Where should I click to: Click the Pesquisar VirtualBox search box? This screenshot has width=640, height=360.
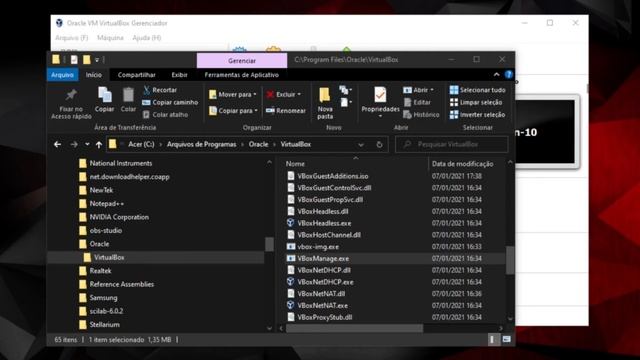[452, 144]
